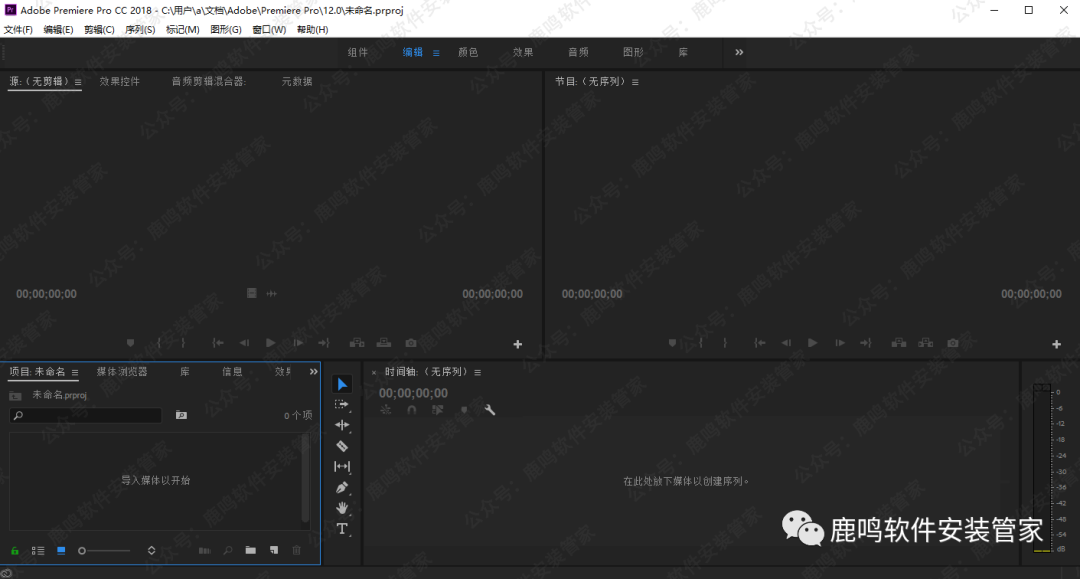Switch to the 颜色 workspace
The width and height of the screenshot is (1080, 579).
(469, 52)
